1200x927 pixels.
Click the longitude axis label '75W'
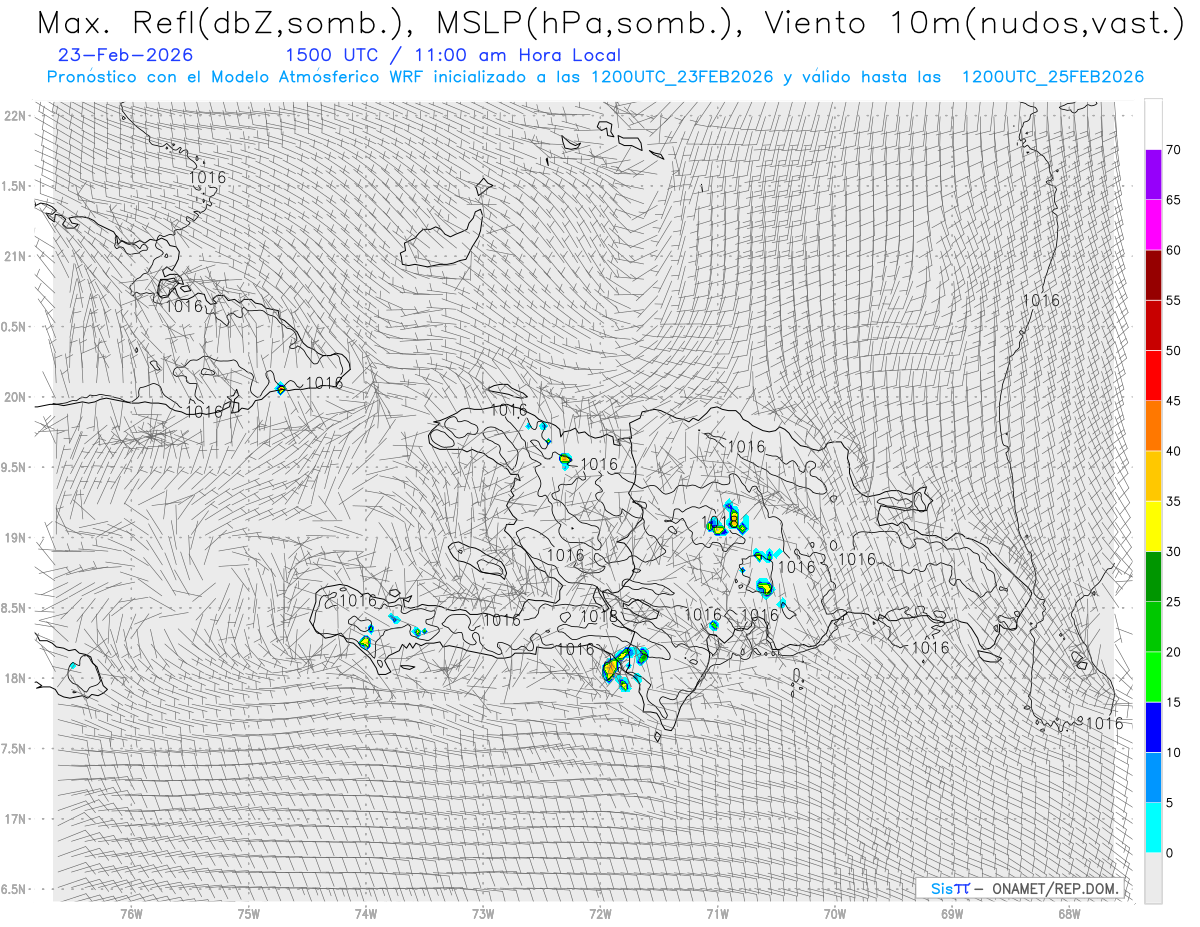248,913
